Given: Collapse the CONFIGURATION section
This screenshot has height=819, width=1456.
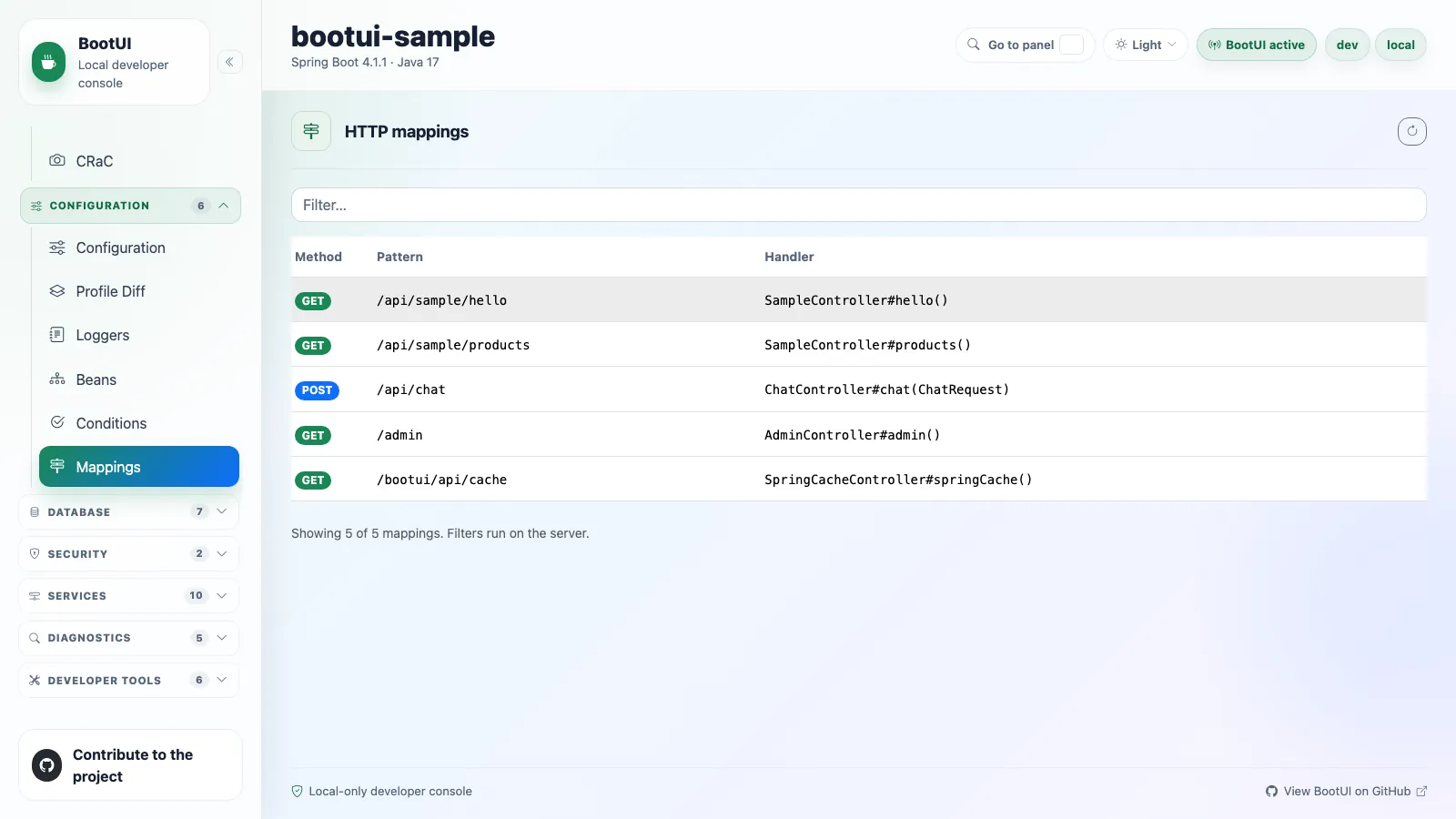Looking at the screenshot, I should coord(130,206).
